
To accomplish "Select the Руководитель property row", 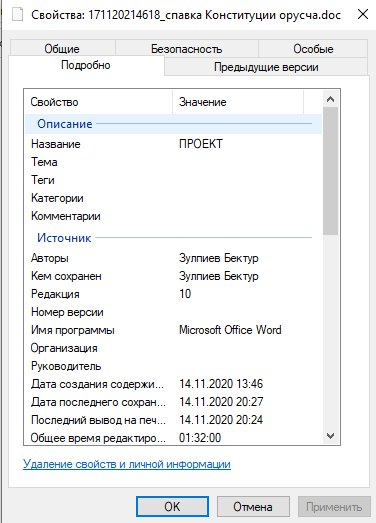I will 173,366.
